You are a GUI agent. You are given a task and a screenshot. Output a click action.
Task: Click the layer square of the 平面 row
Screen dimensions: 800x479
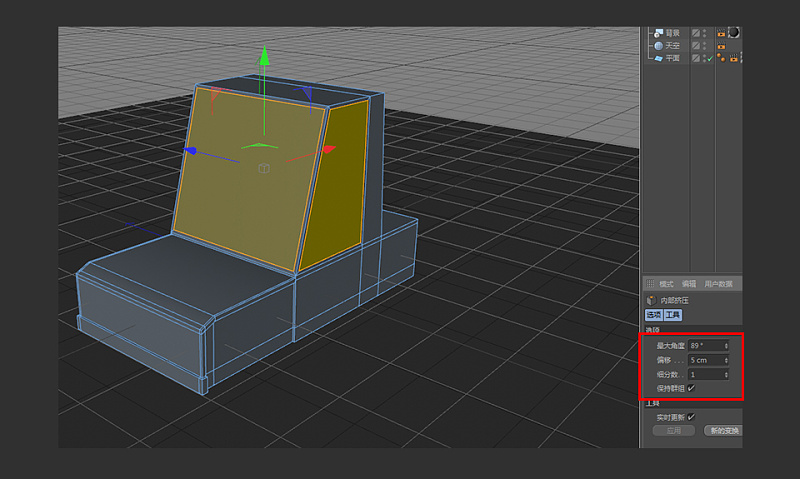tap(696, 58)
